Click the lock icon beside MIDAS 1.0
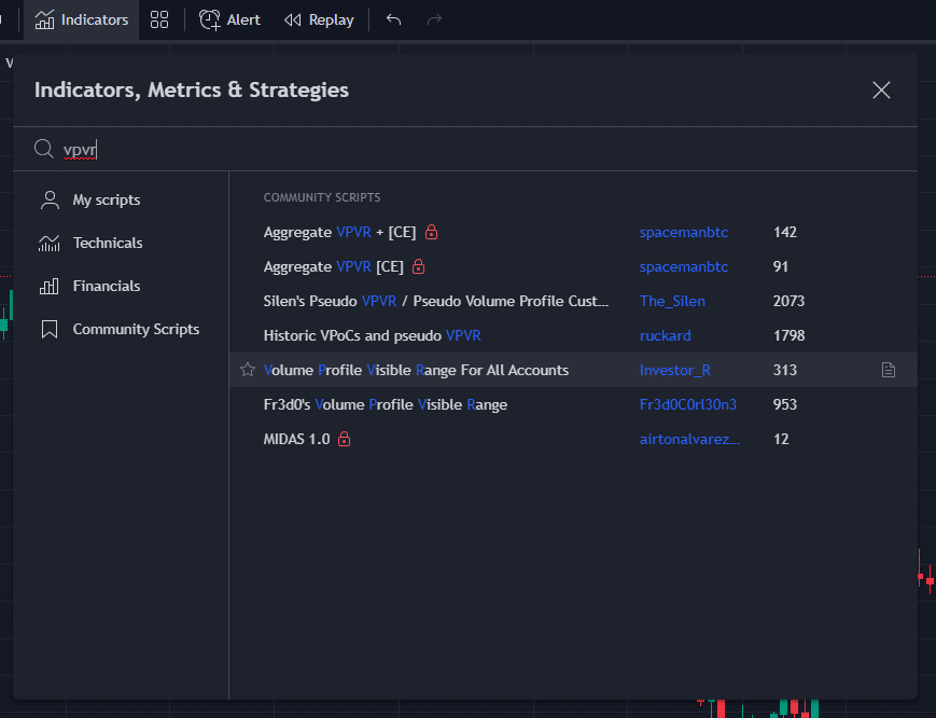The height and width of the screenshot is (718, 936). click(344, 439)
